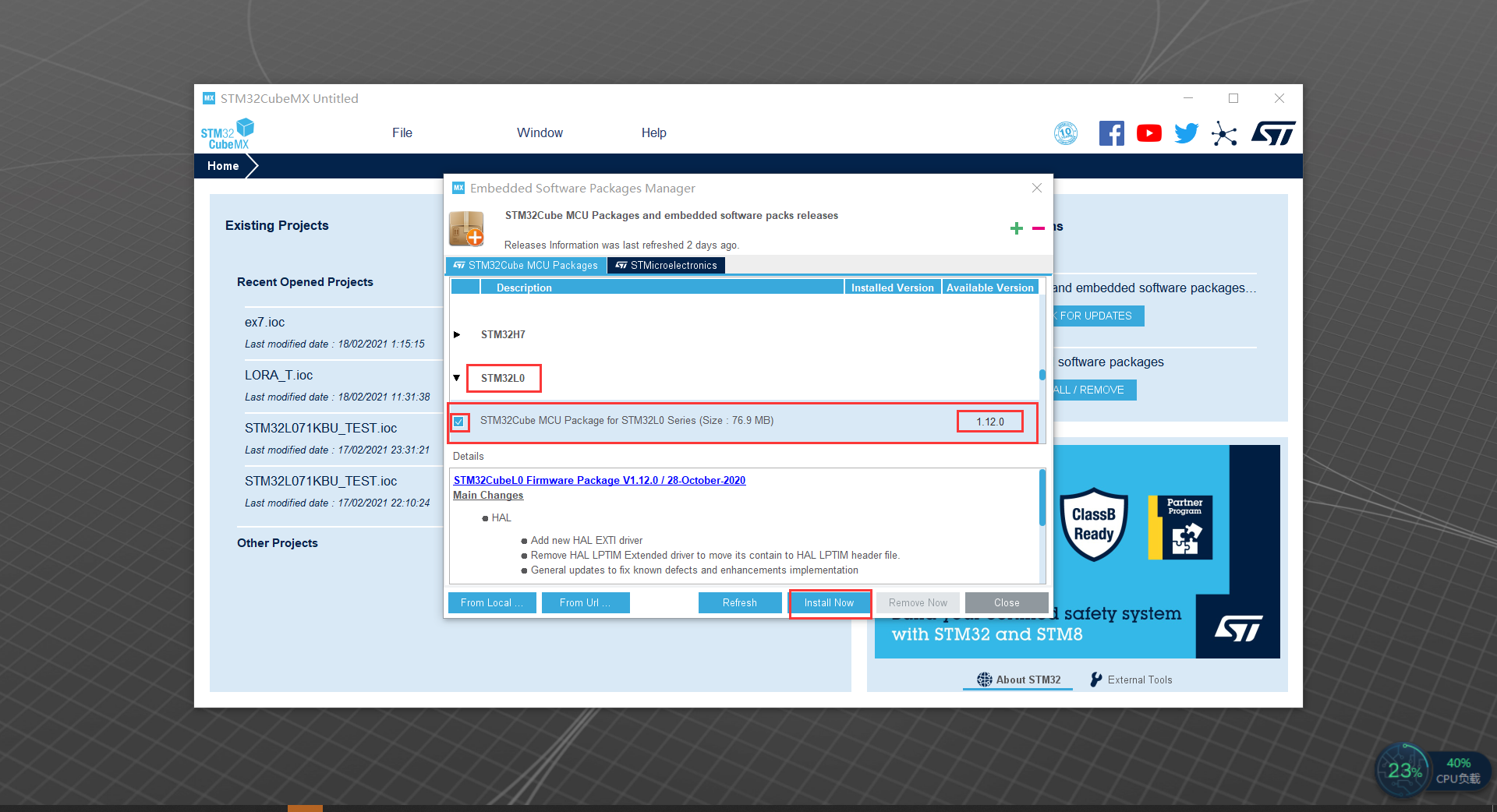Click the Details panel vertical scrollbar
The width and height of the screenshot is (1497, 812).
[x=1042, y=498]
